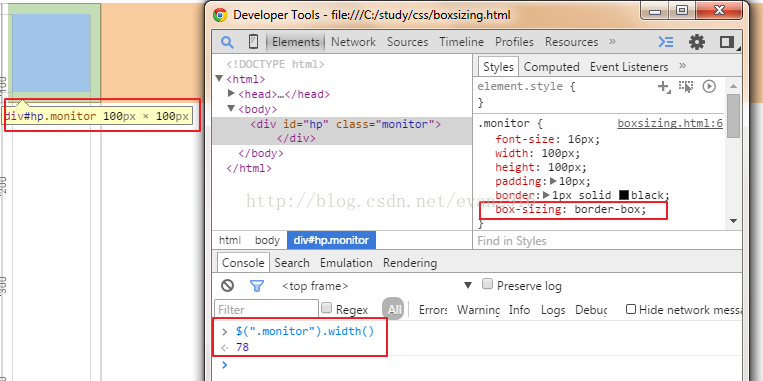The width and height of the screenshot is (763, 381).
Task: Click the Styles pane scrollbar thumb
Action: 733,115
